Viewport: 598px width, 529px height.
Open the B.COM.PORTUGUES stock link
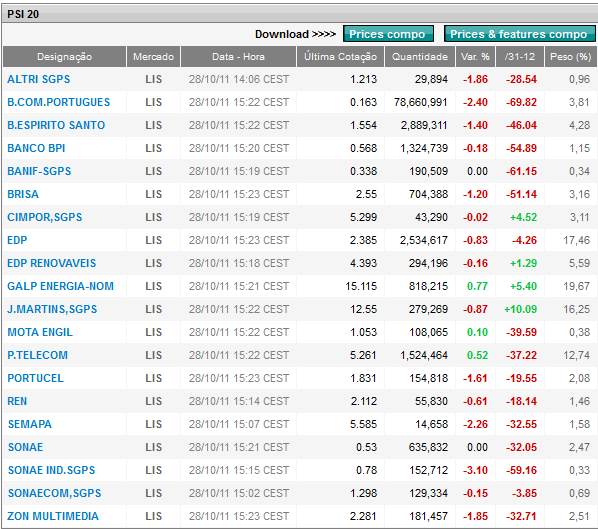(x=58, y=102)
